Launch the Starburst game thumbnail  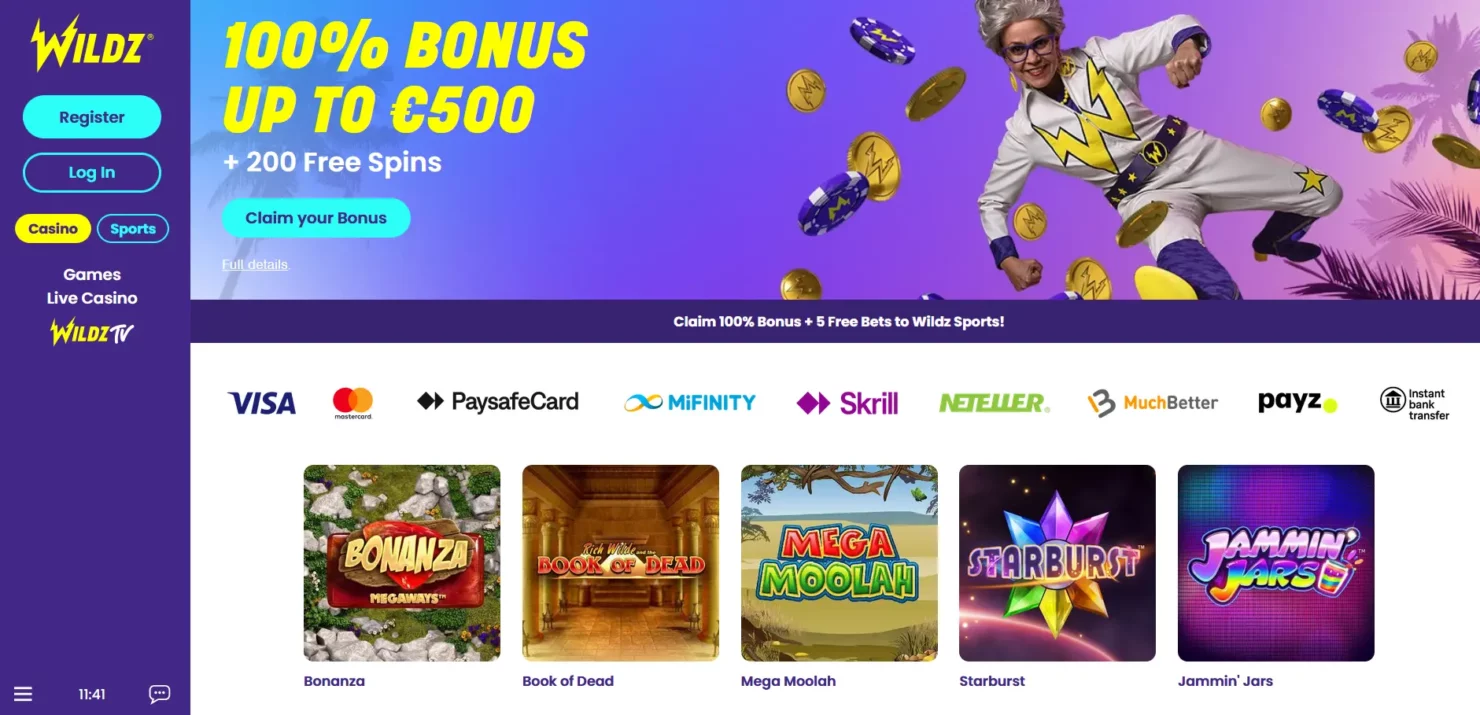click(x=1057, y=563)
